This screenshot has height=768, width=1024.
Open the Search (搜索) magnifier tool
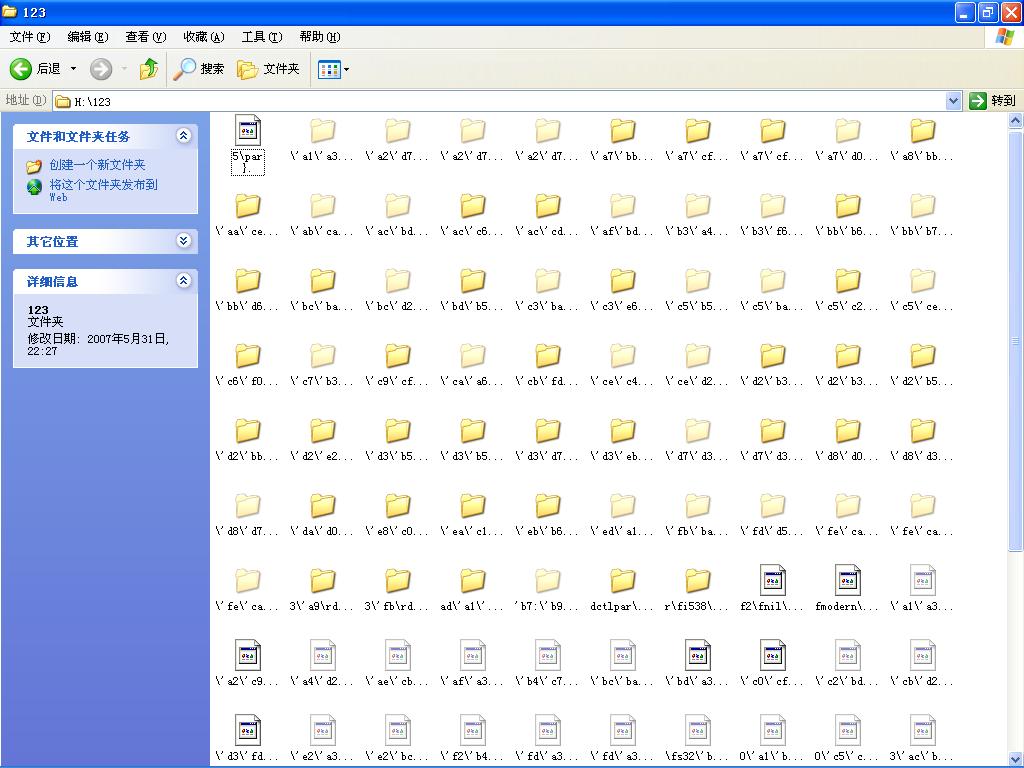pyautogui.click(x=185, y=69)
